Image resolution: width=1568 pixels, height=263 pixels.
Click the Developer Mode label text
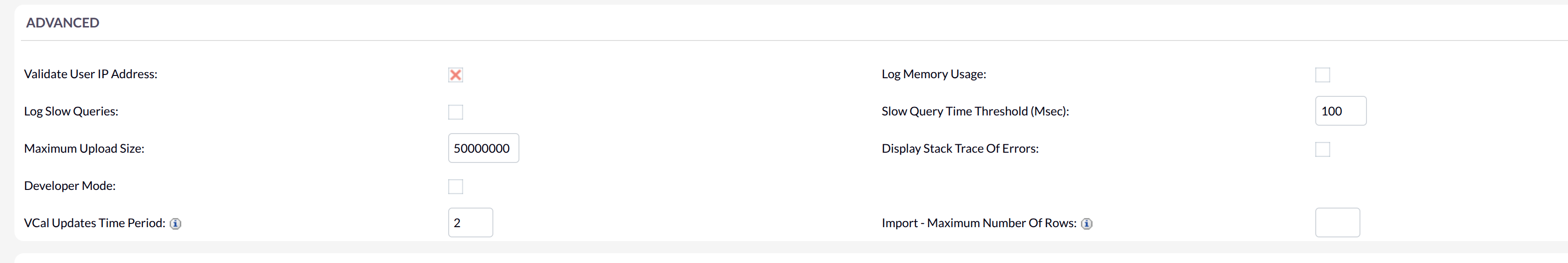[70, 186]
